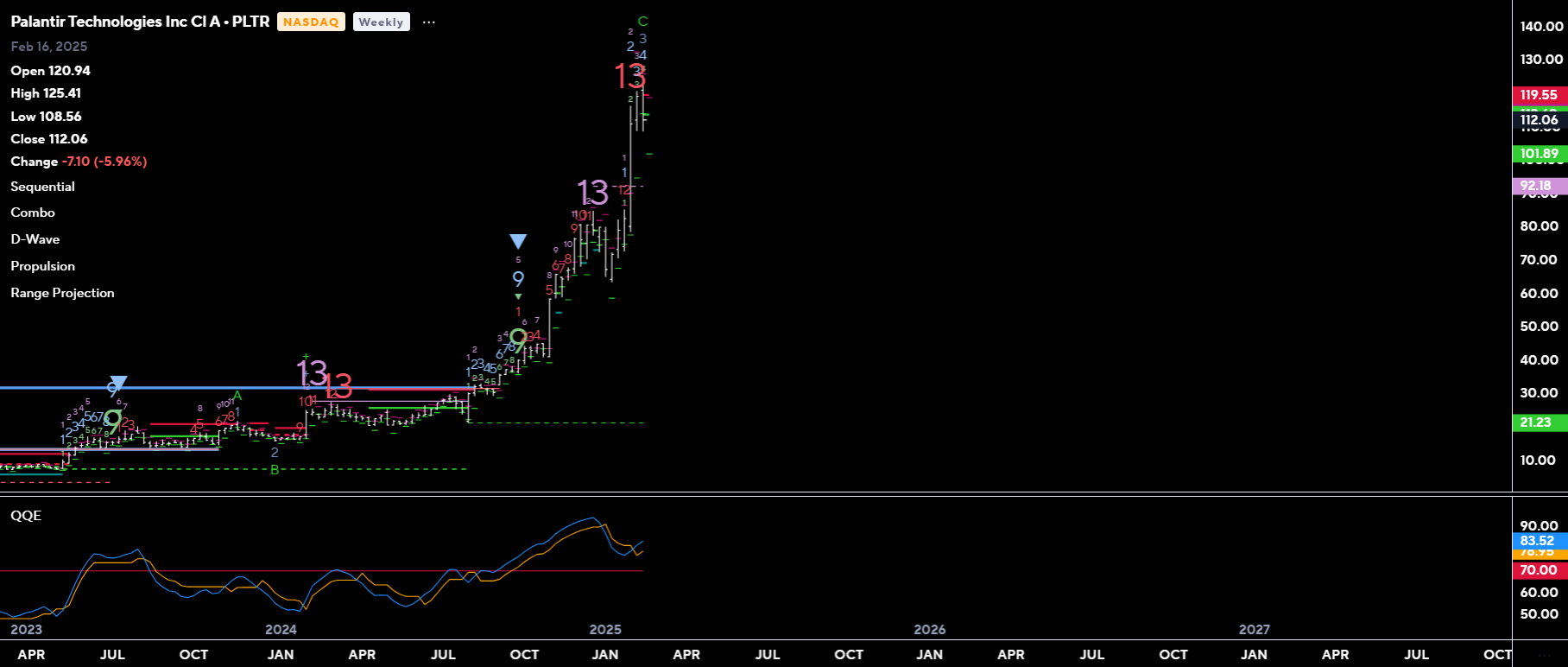Click the Palantir Technologies PLTR symbol title
Screen dimensions: 1568x667
pyautogui.click(x=140, y=22)
